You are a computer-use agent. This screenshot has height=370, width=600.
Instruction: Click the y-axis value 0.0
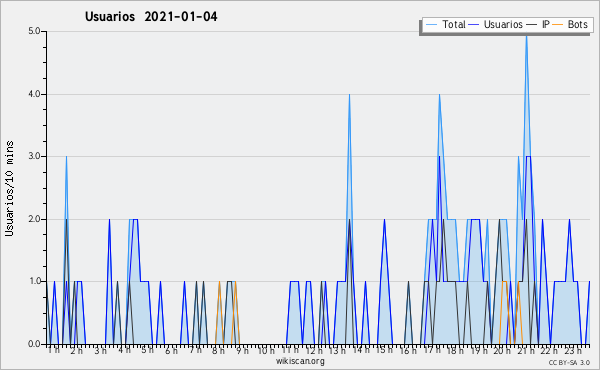34,344
